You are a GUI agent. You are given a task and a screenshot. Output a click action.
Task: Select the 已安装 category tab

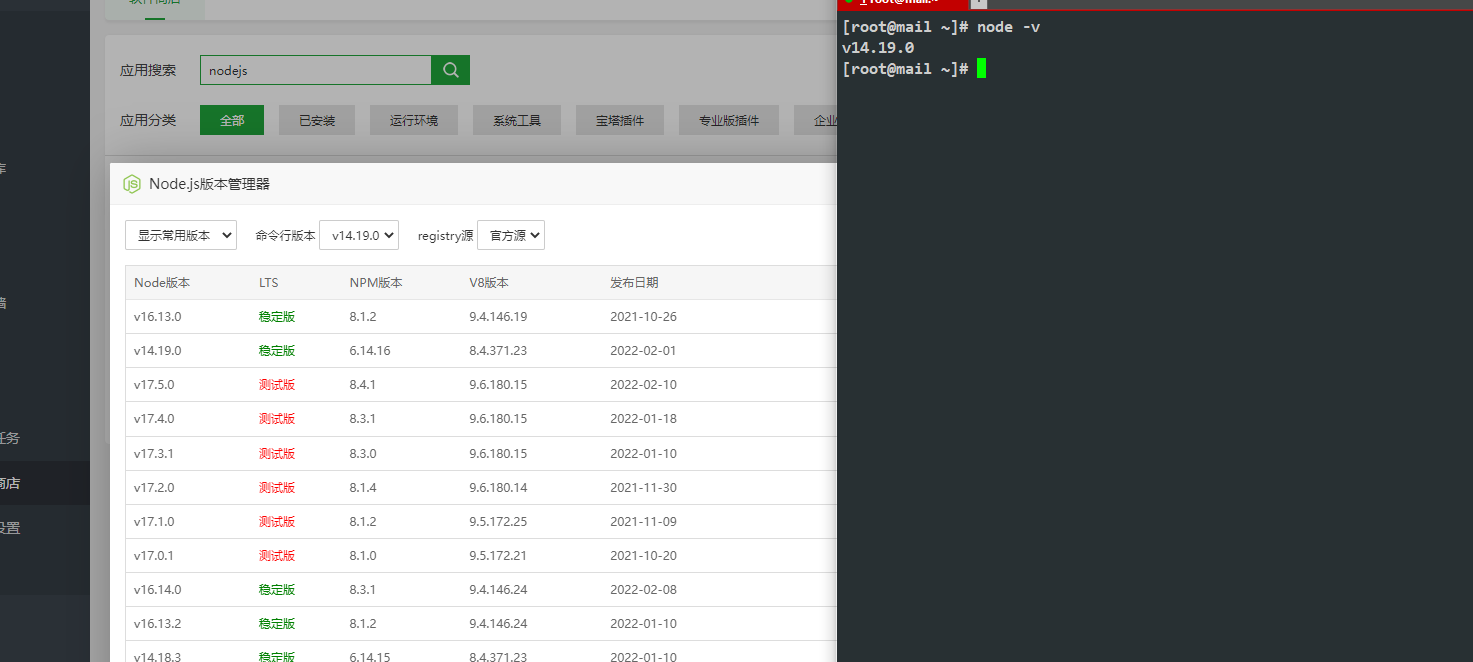317,120
